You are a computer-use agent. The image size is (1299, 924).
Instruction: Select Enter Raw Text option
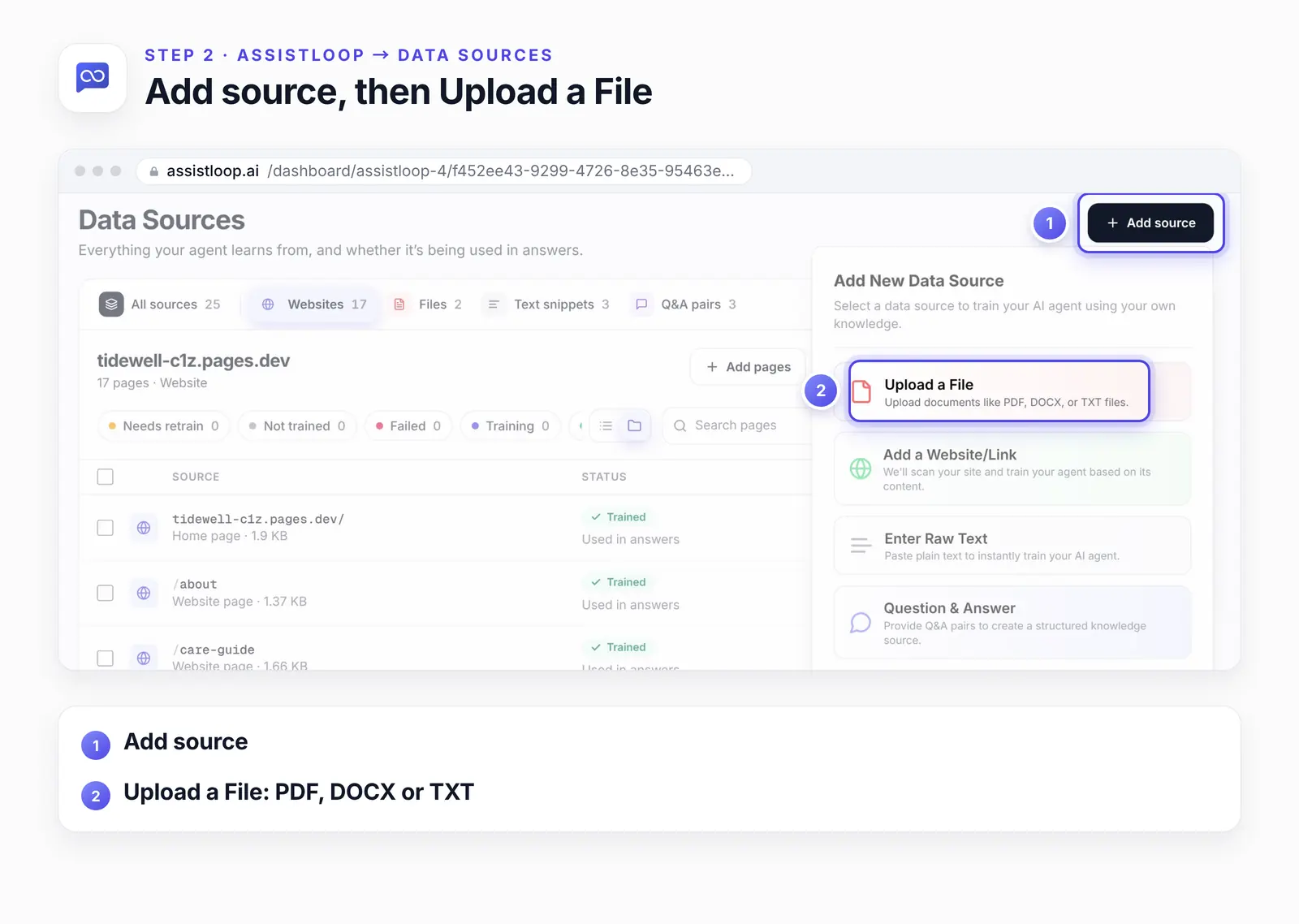[x=1012, y=546]
